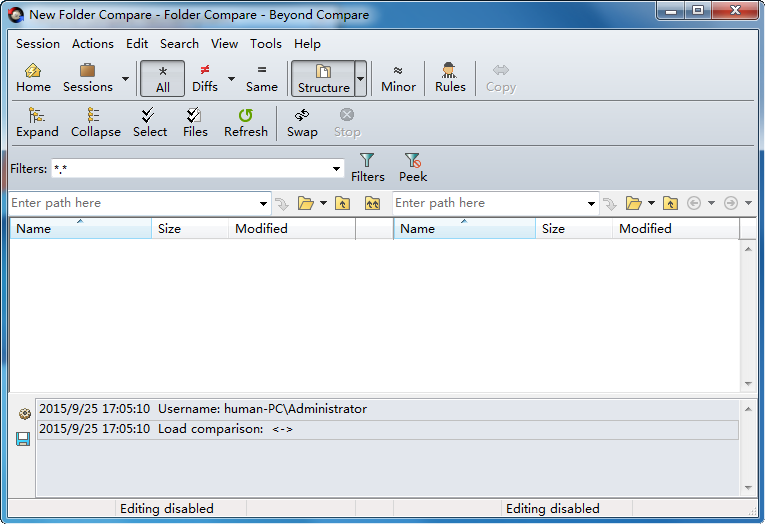Image resolution: width=766 pixels, height=525 pixels.
Task: Click the log pane scrollbar up arrow
Action: click(x=748, y=409)
